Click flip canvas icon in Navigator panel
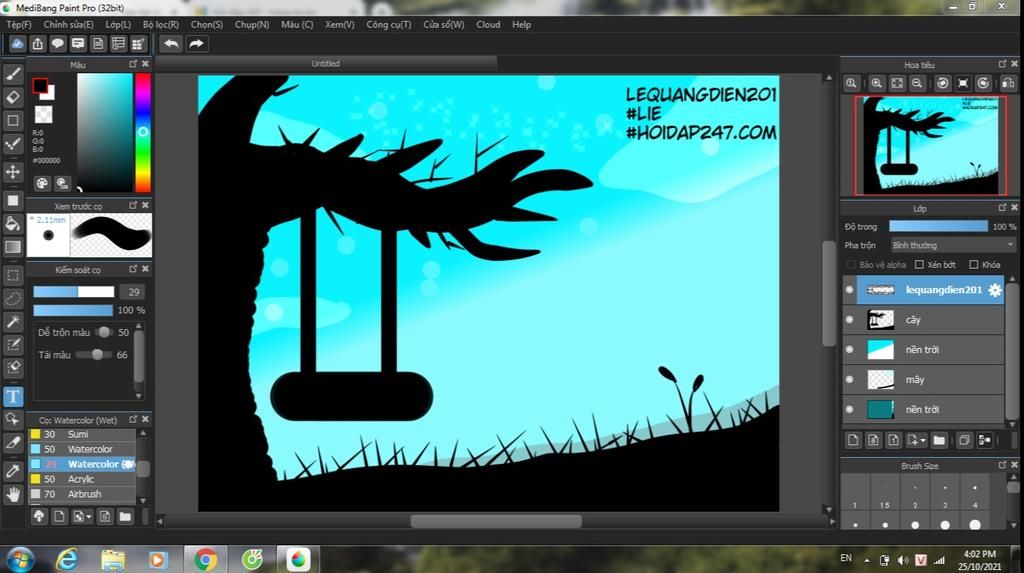 [x=1008, y=83]
